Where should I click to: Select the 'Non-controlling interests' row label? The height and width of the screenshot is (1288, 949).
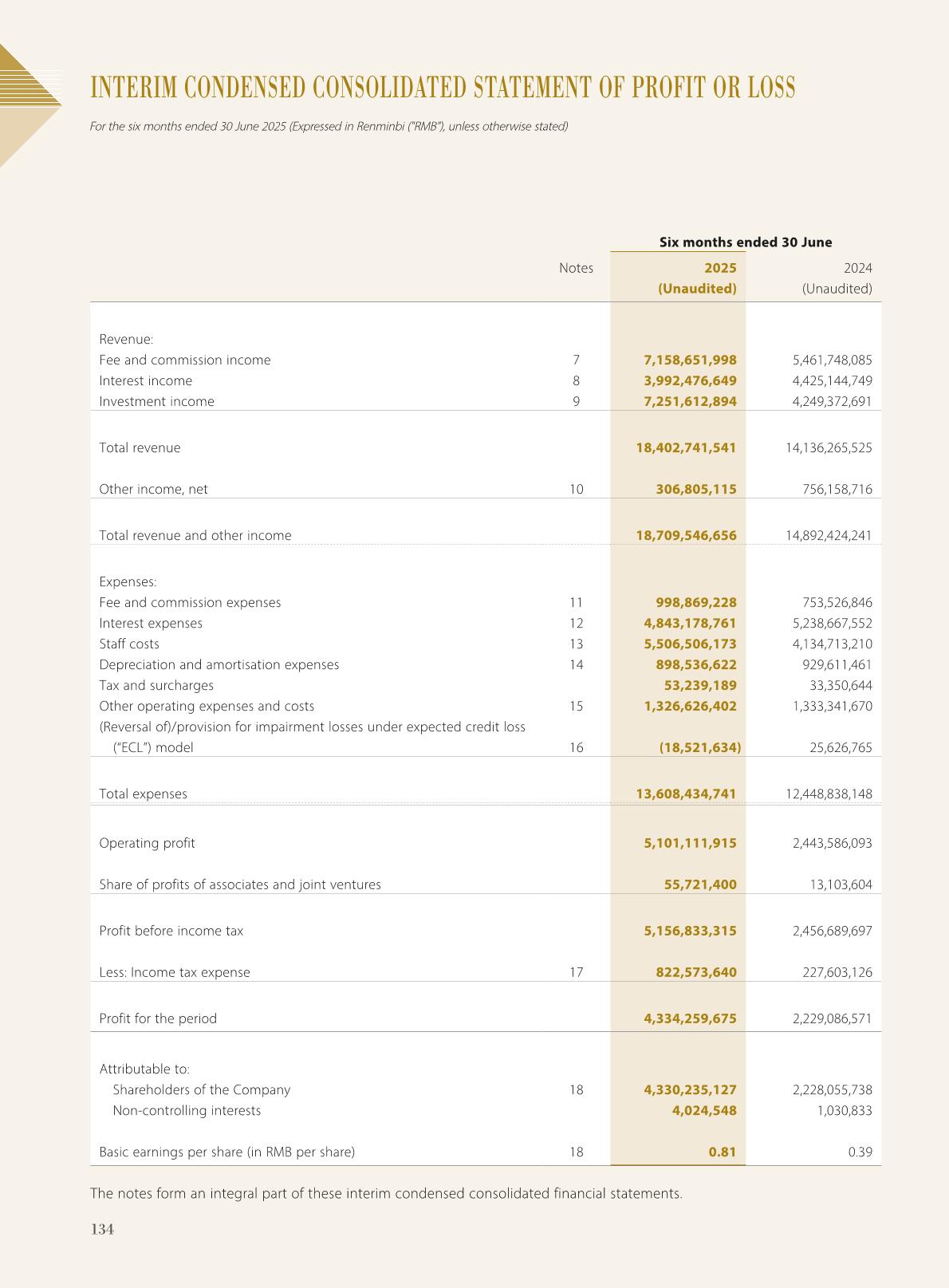[x=187, y=1111]
